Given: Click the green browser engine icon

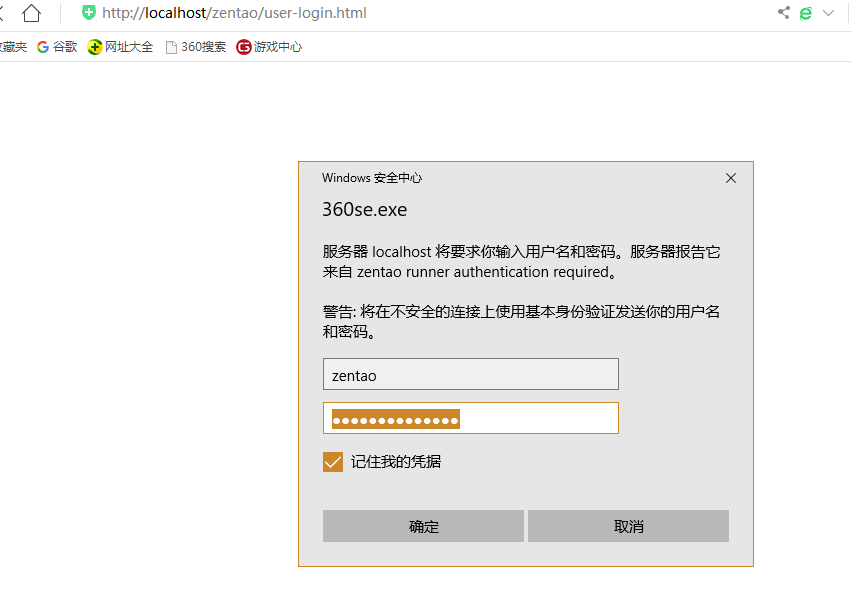Looking at the screenshot, I should (805, 13).
